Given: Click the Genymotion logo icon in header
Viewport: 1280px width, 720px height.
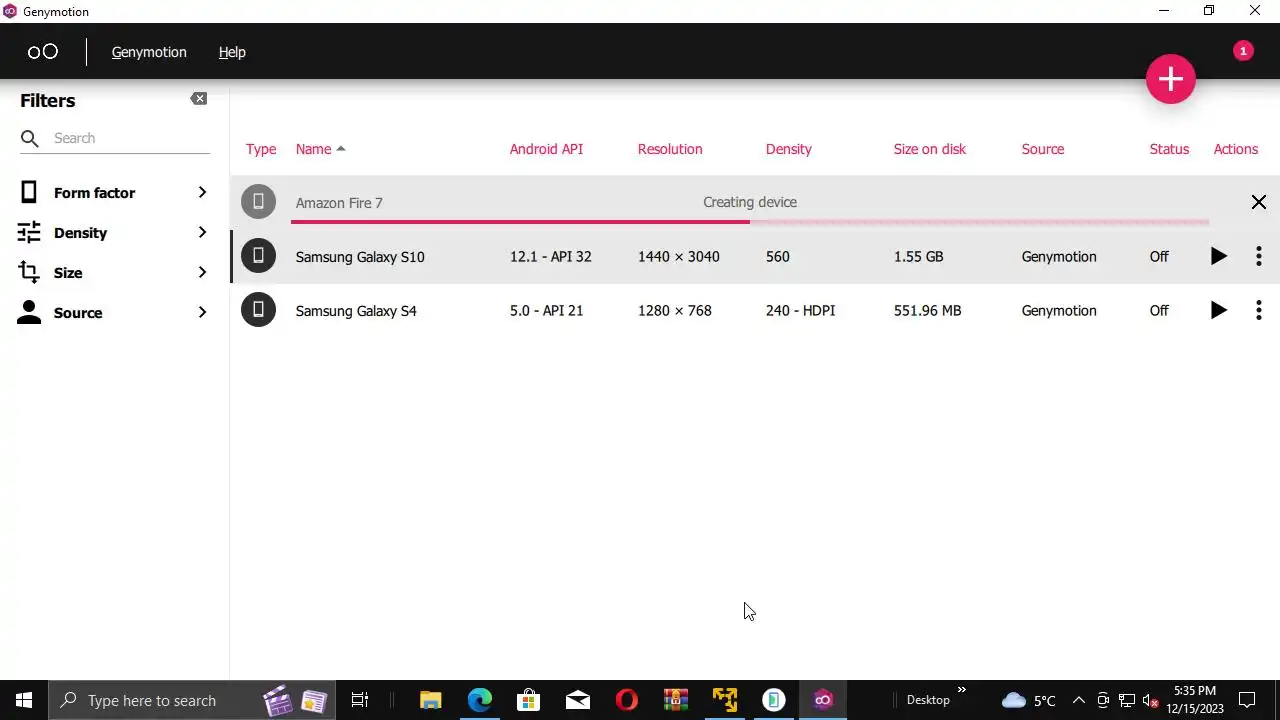Looking at the screenshot, I should 42,52.
